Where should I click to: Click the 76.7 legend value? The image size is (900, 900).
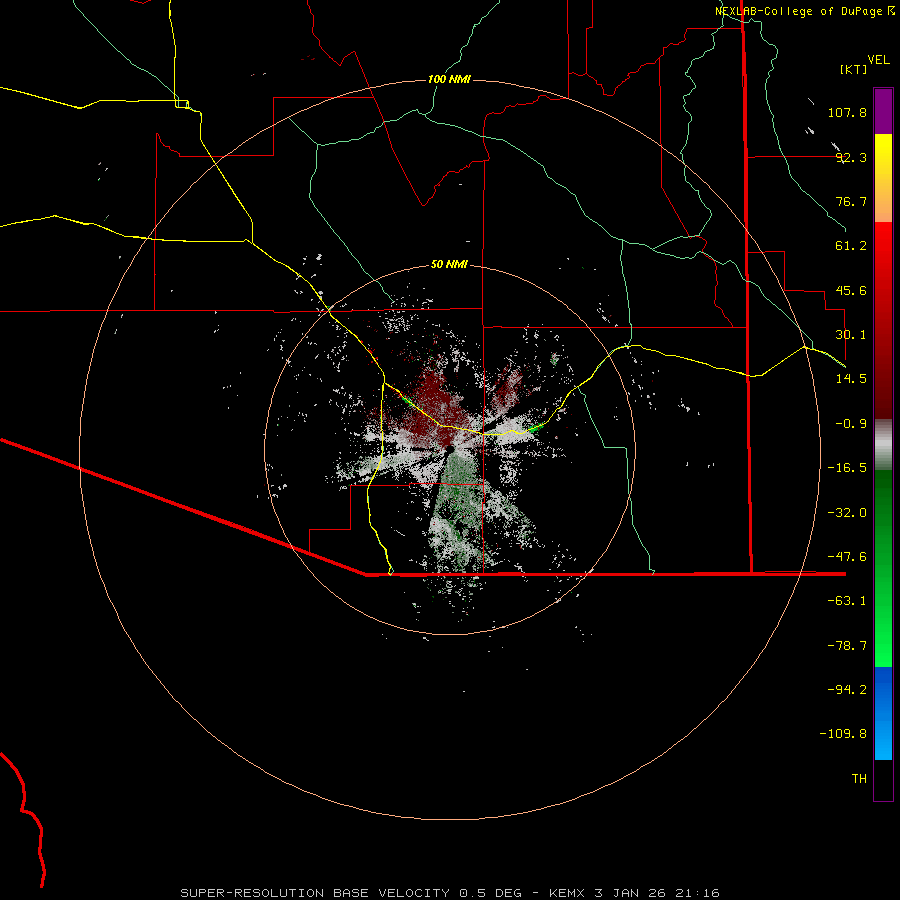tap(851, 201)
